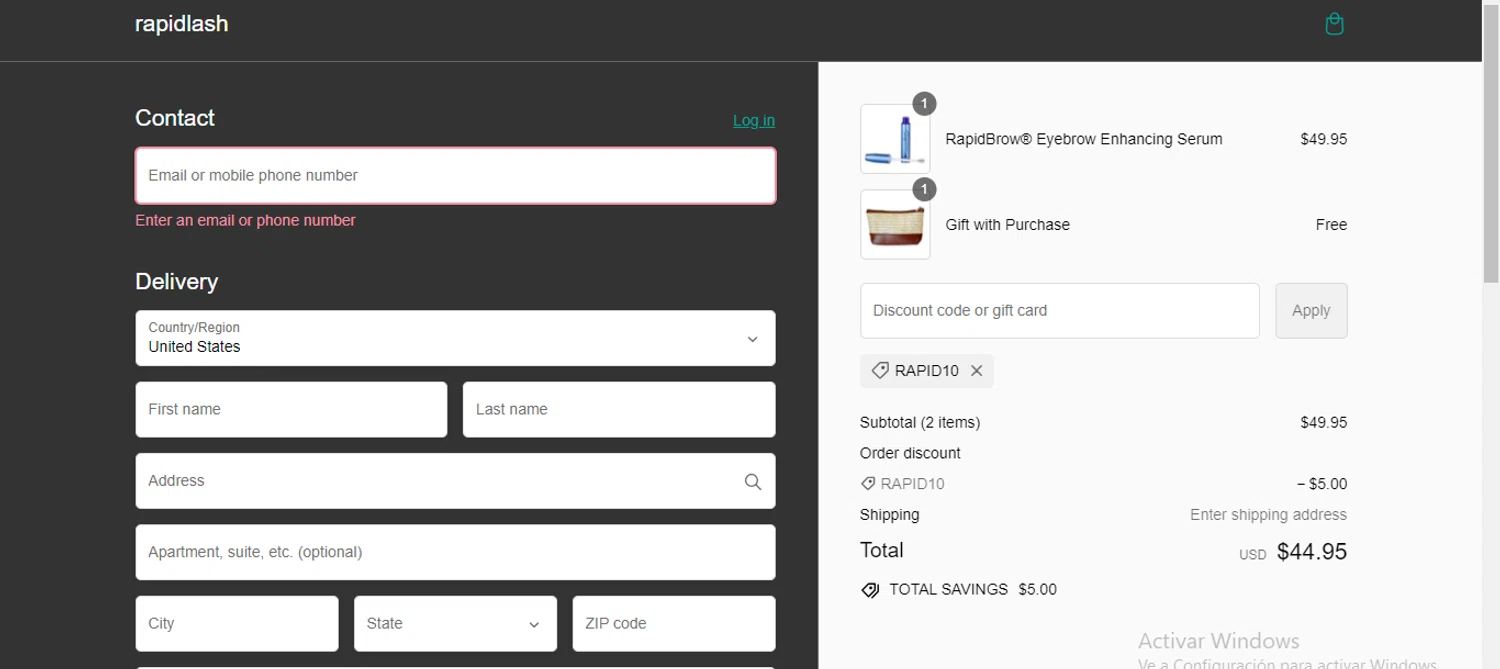Click the RapidBrow serum product thumbnail
1500x669 pixels.
(895, 139)
